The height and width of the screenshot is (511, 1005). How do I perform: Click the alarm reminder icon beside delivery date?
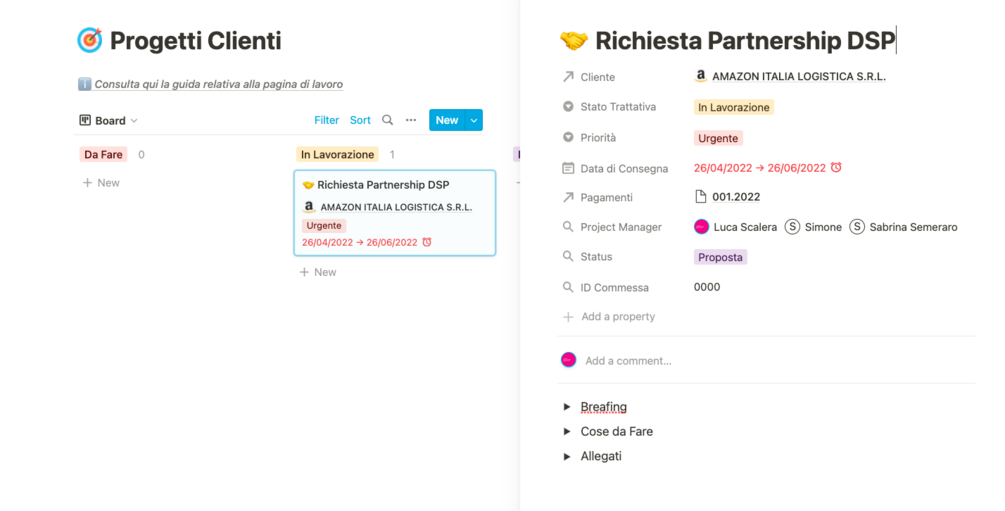[836, 167]
